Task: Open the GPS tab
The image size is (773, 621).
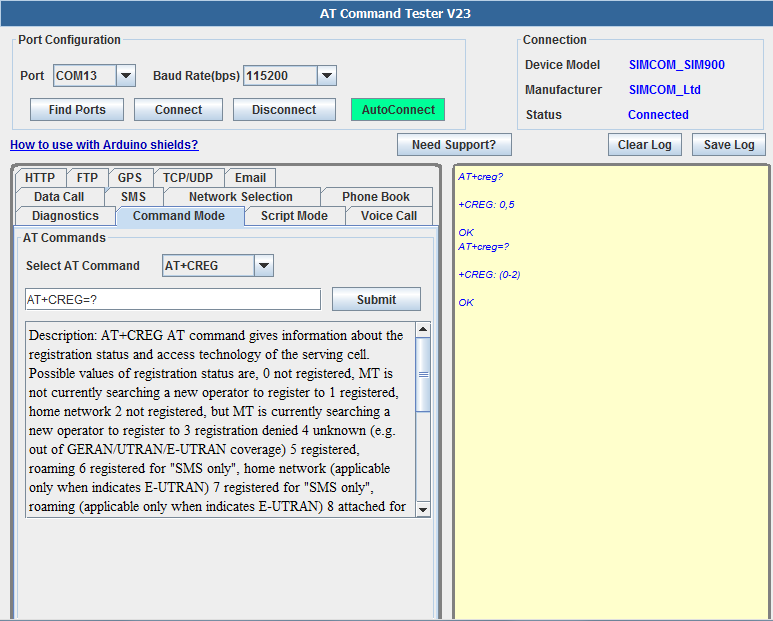Action: [x=130, y=177]
